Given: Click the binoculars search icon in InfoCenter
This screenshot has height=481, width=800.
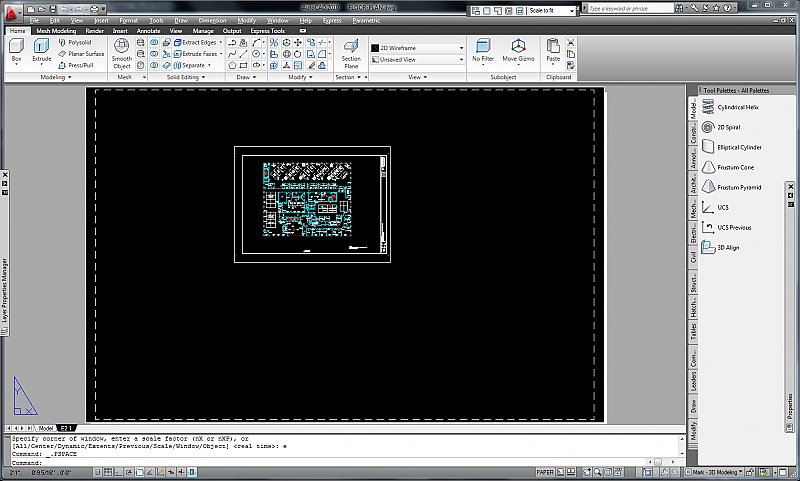Looking at the screenshot, I should [679, 8].
